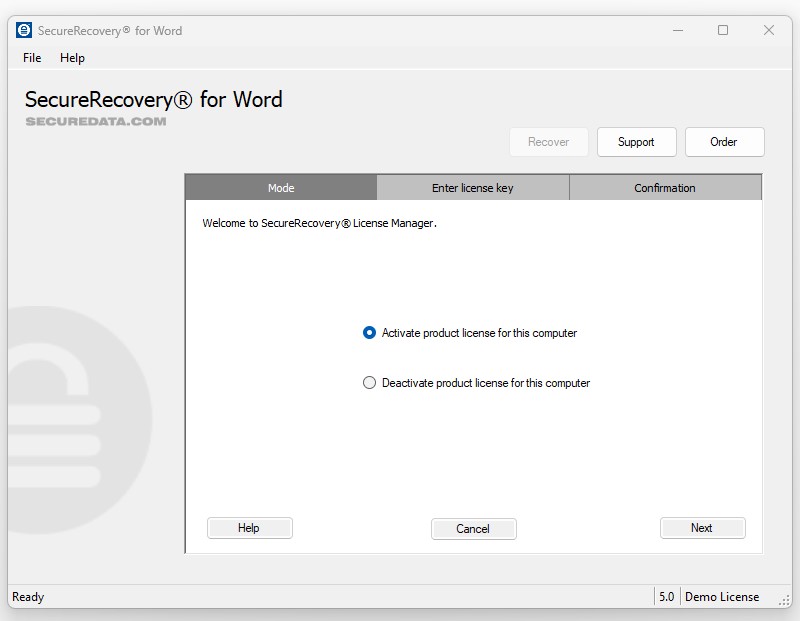Cancel the license activation wizard
The height and width of the screenshot is (621, 800).
tap(474, 528)
